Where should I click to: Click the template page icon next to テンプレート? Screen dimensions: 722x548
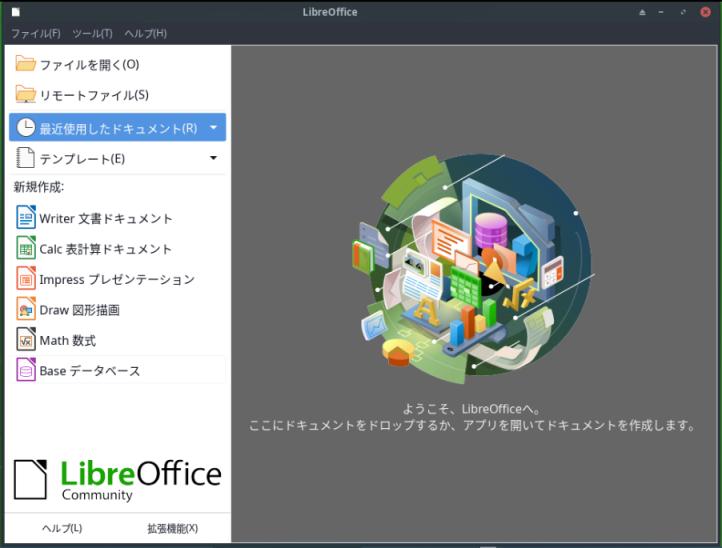pyautogui.click(x=25, y=158)
